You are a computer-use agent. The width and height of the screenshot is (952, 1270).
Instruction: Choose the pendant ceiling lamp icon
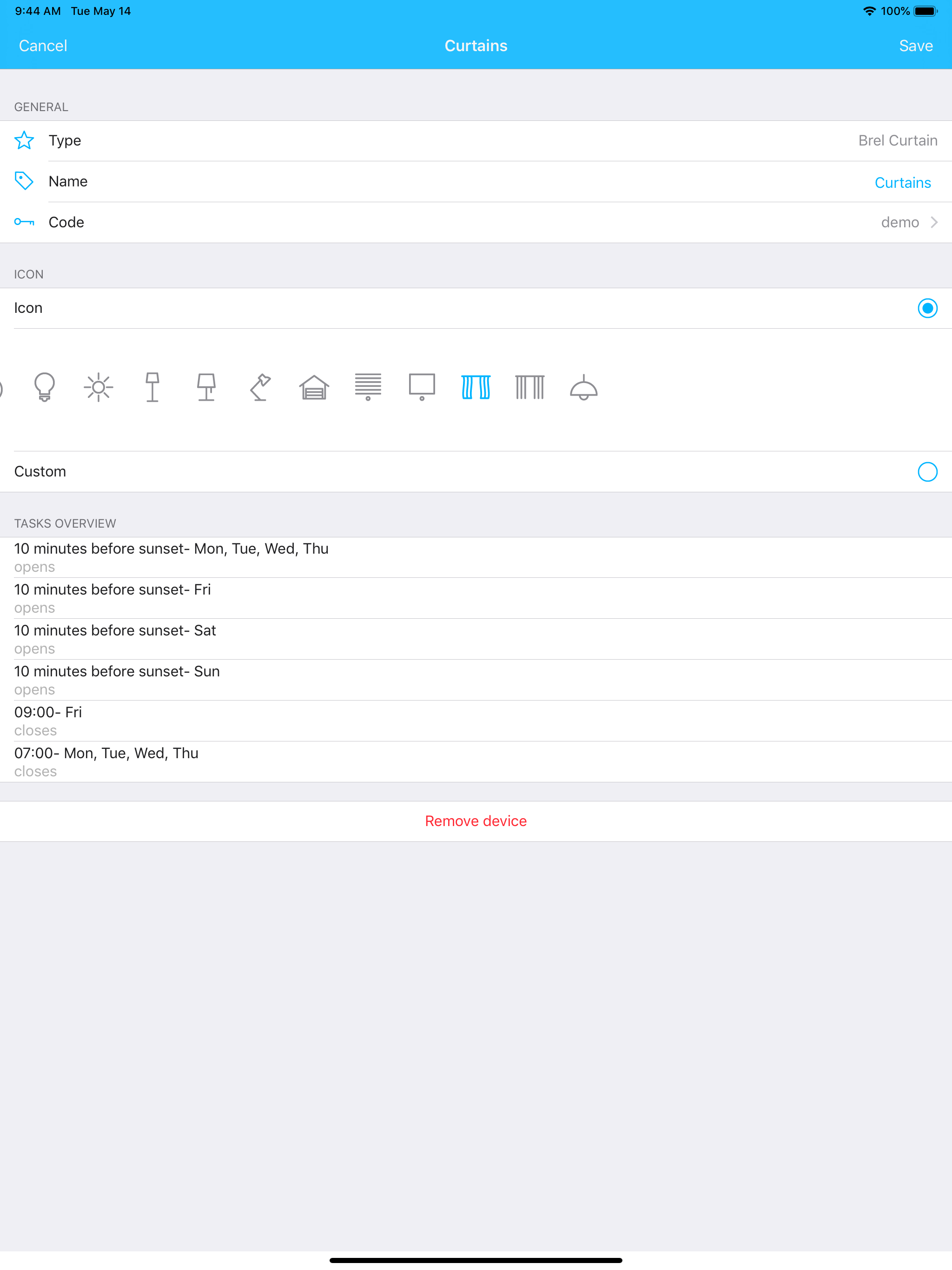[584, 387]
